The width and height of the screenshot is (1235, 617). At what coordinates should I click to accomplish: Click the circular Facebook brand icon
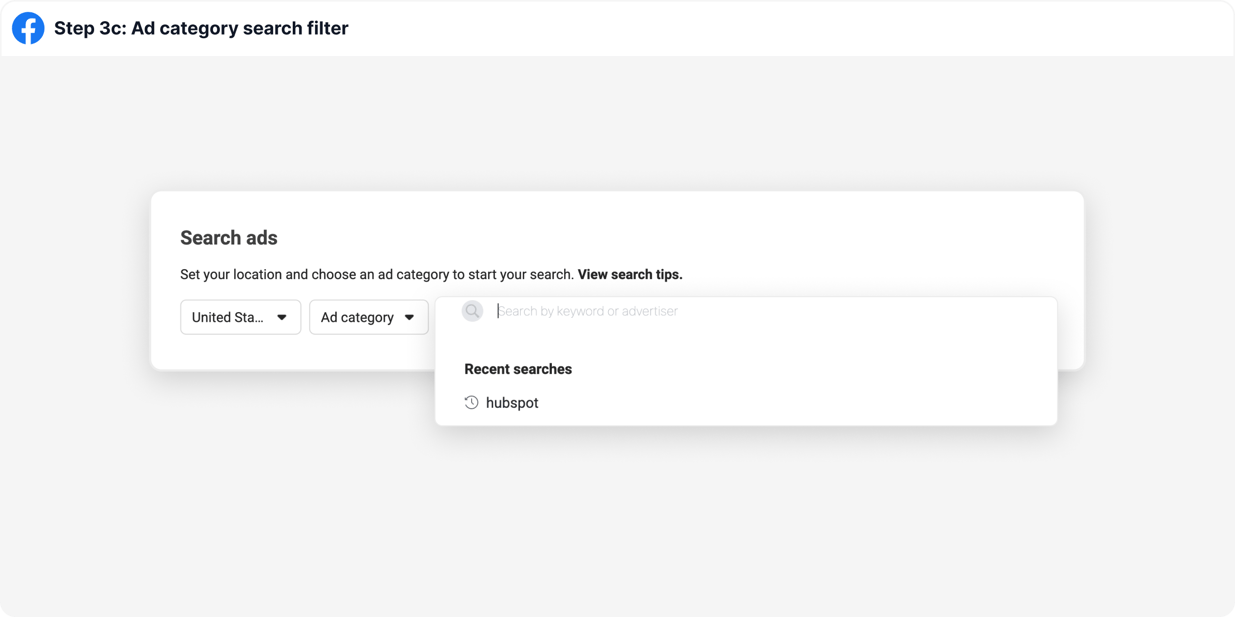click(x=28, y=28)
